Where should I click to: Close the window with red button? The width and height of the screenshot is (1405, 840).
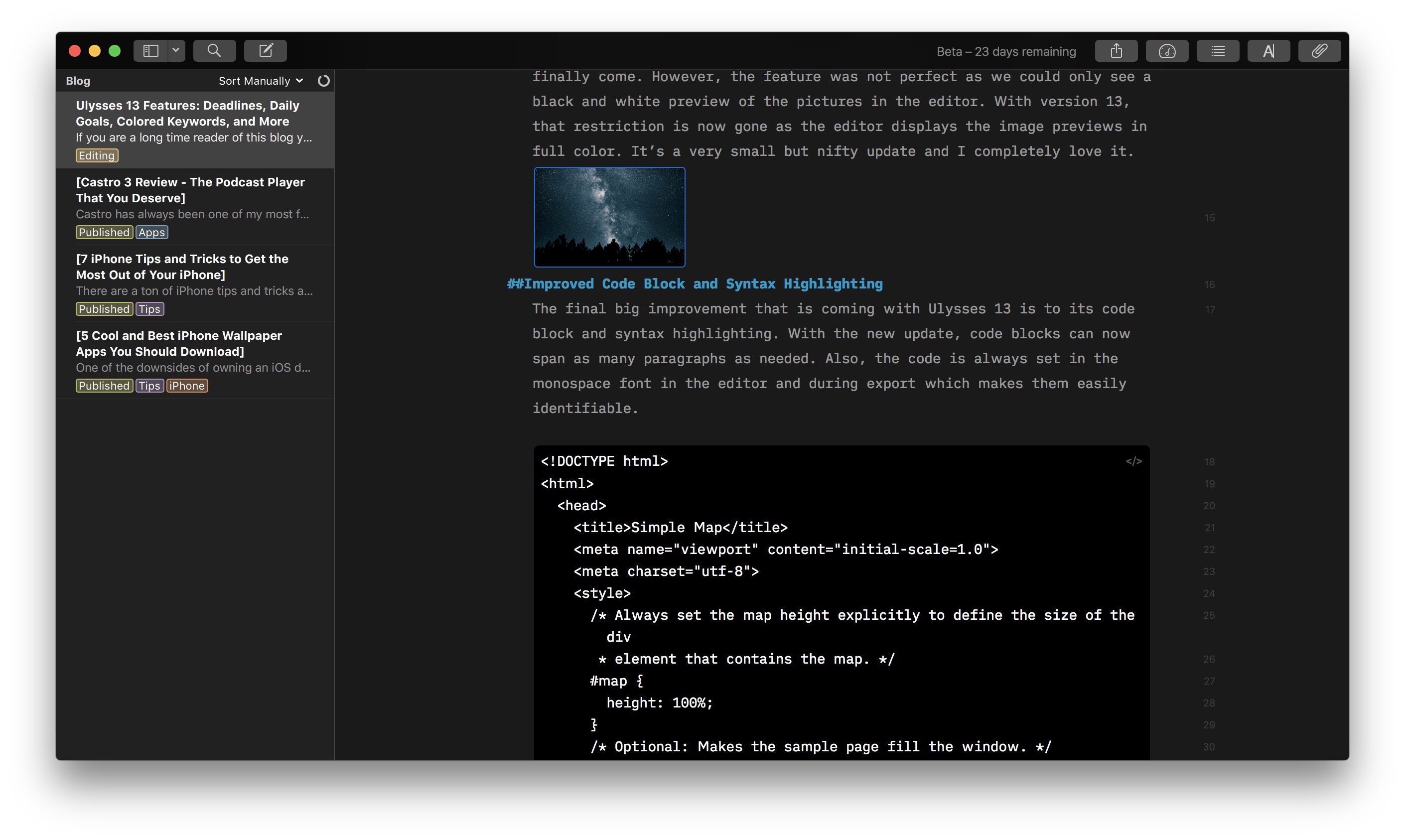pos(75,51)
